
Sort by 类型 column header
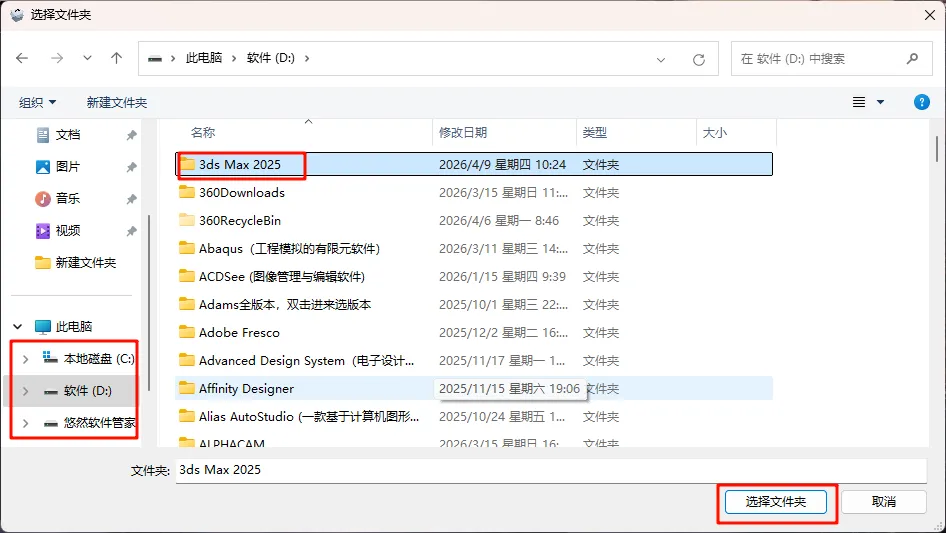[594, 132]
